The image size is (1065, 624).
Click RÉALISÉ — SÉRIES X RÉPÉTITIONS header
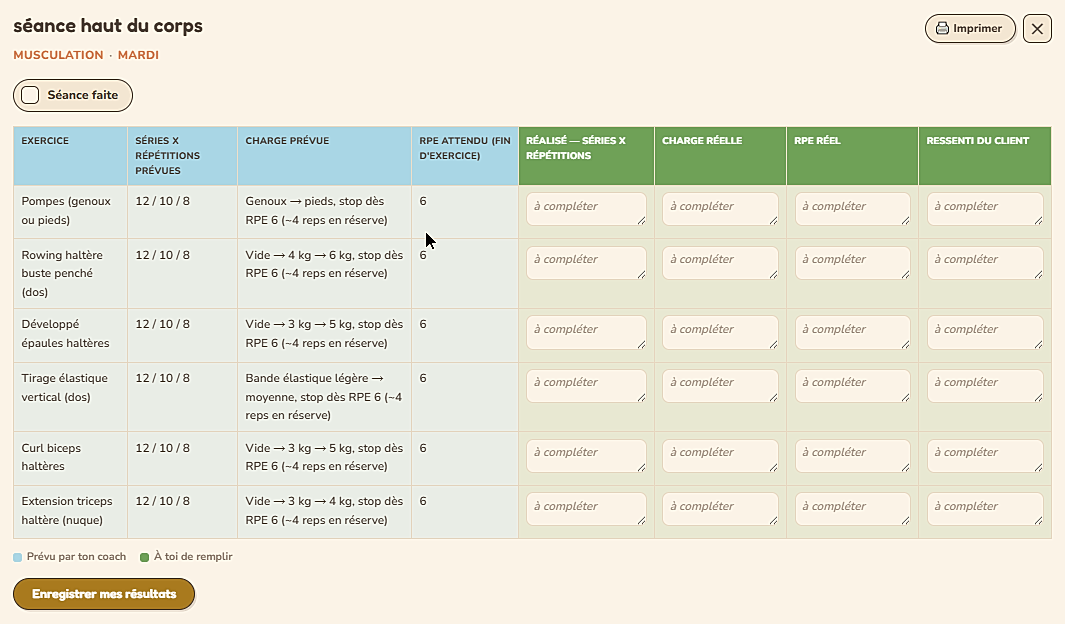(x=587, y=155)
